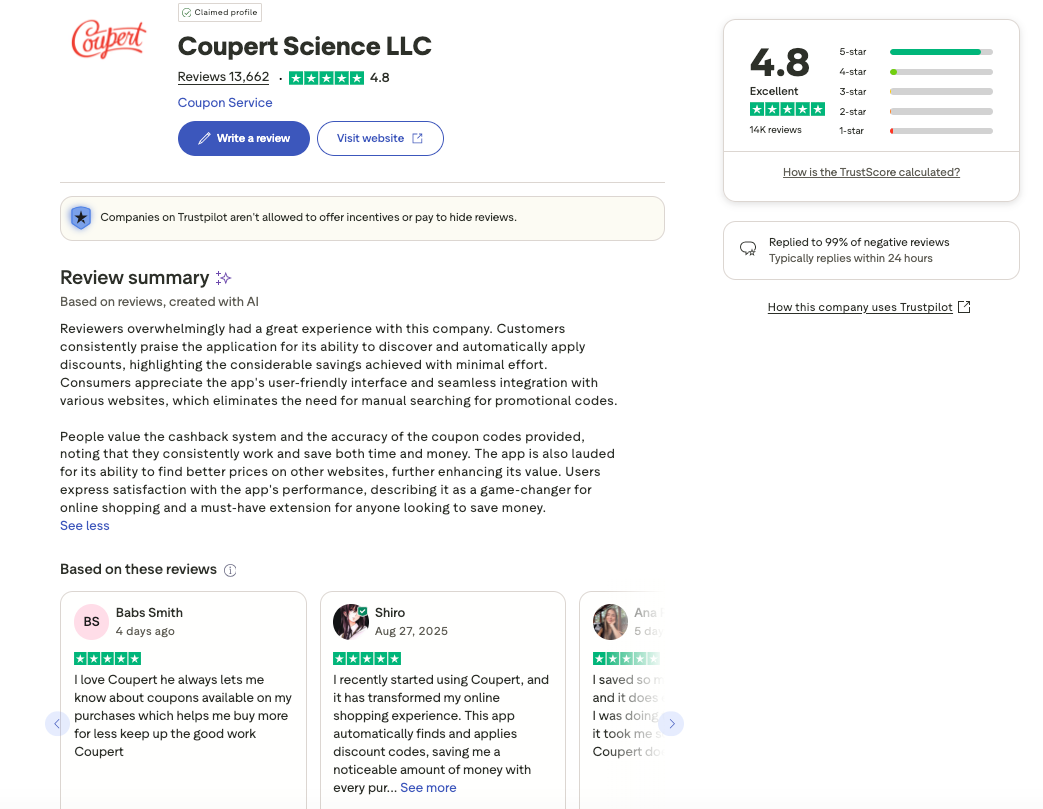
Task: Open the info icon beside Based on these reviews
Action: click(230, 570)
